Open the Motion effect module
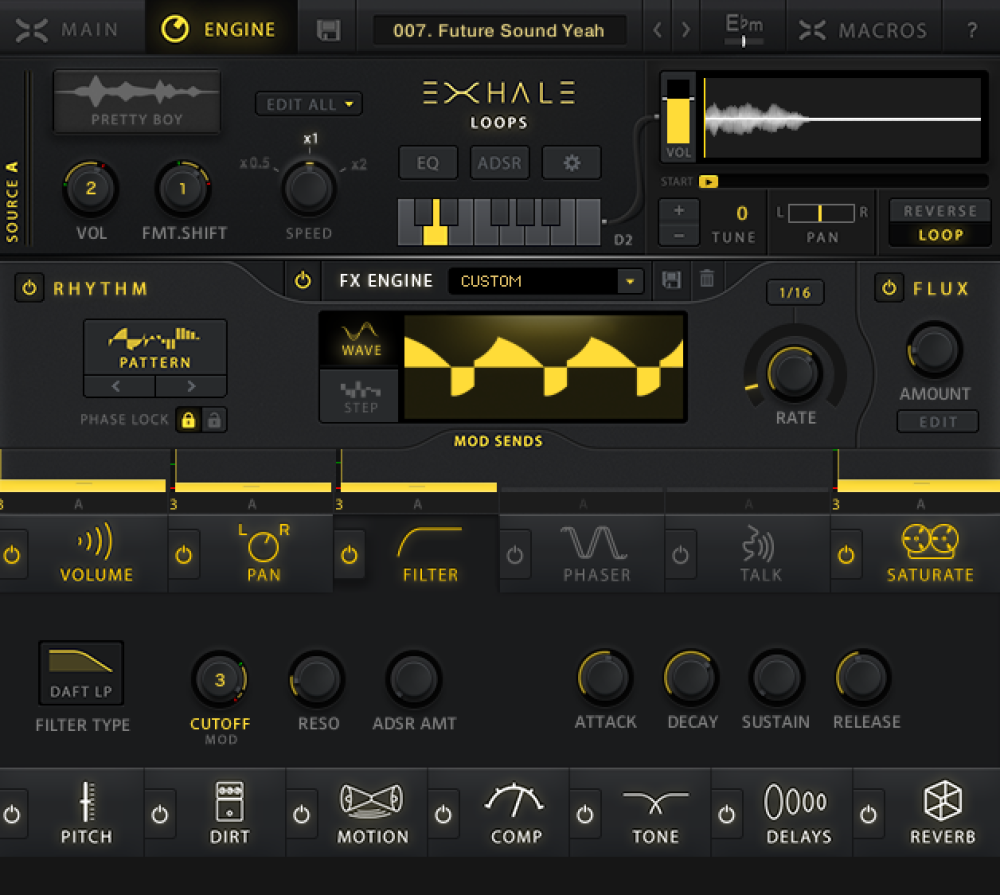The height and width of the screenshot is (895, 1000). [372, 813]
